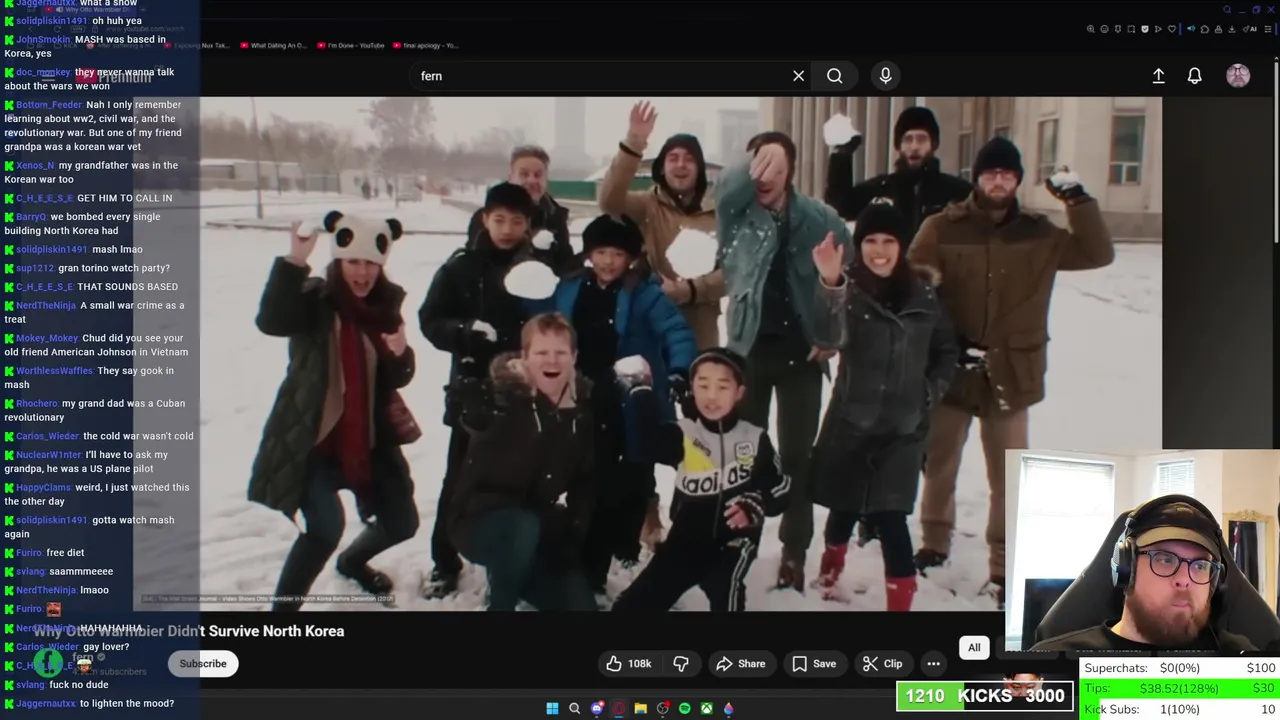
Task: Open OBS Studio from the taskbar
Action: coord(662,708)
